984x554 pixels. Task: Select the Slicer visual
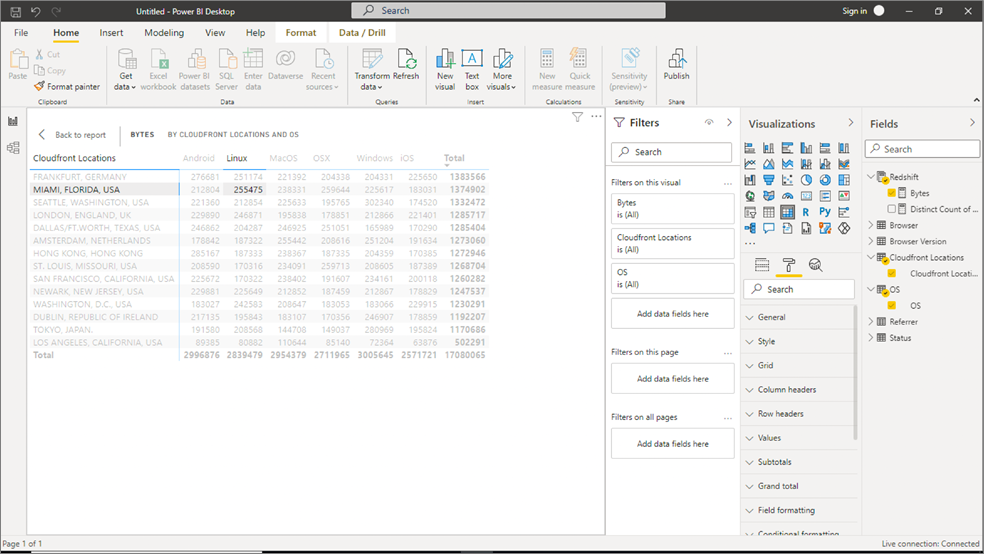point(750,212)
